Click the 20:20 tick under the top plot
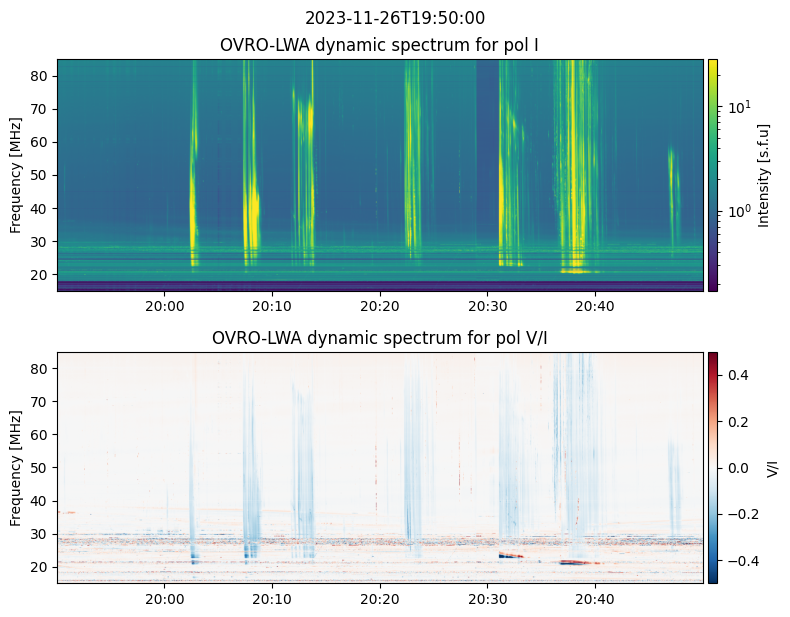790x617 pixels. click(380, 306)
